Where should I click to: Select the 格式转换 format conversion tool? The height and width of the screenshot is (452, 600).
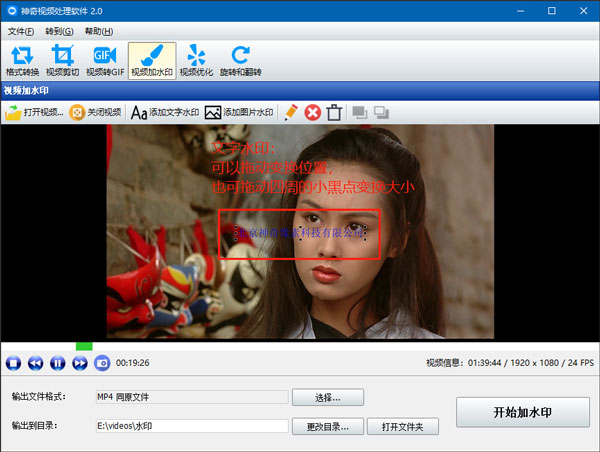(x=22, y=61)
